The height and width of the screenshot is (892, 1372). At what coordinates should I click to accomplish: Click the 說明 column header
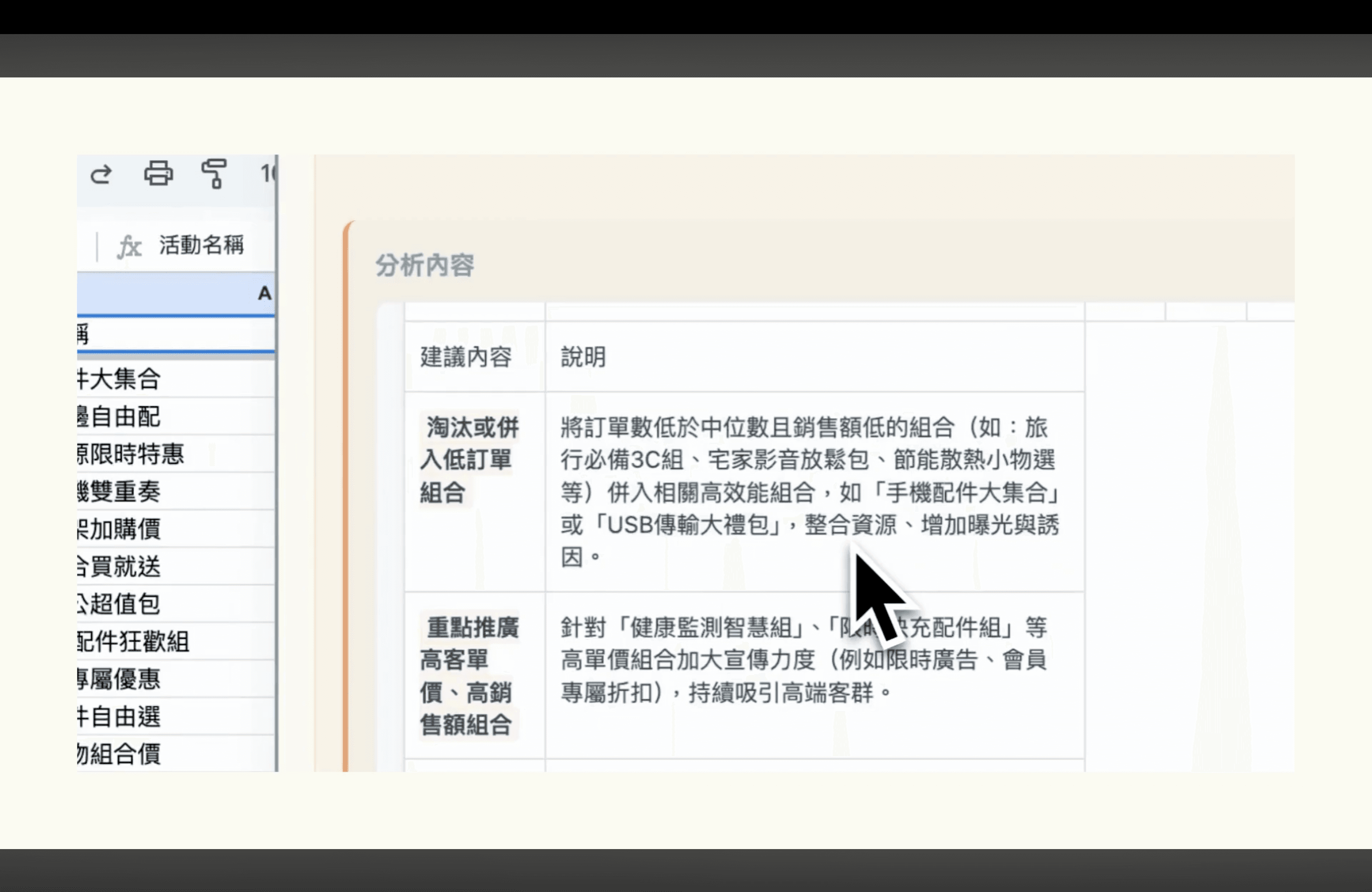[x=583, y=357]
